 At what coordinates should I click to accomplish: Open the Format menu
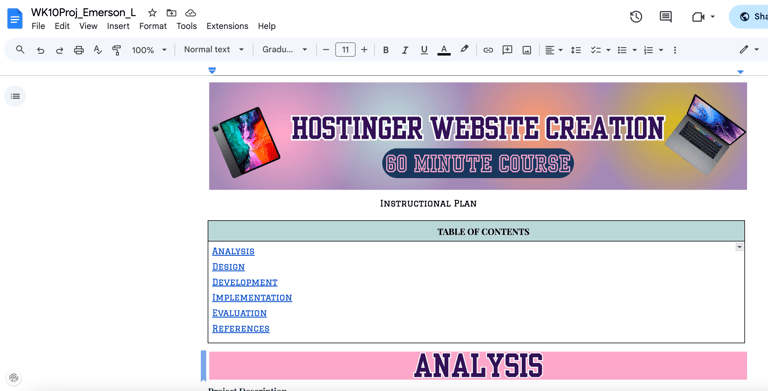point(153,26)
